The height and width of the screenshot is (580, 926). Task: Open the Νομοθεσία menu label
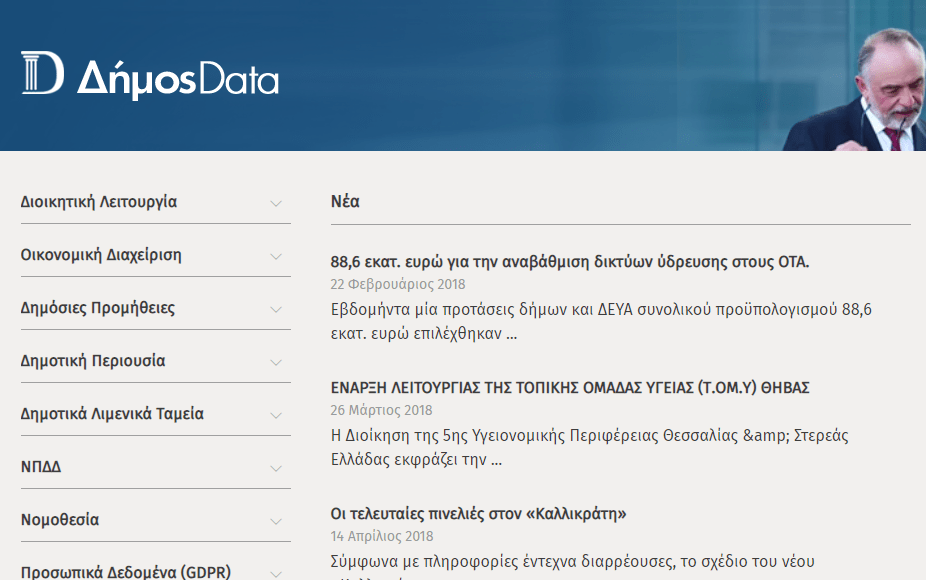(60, 520)
